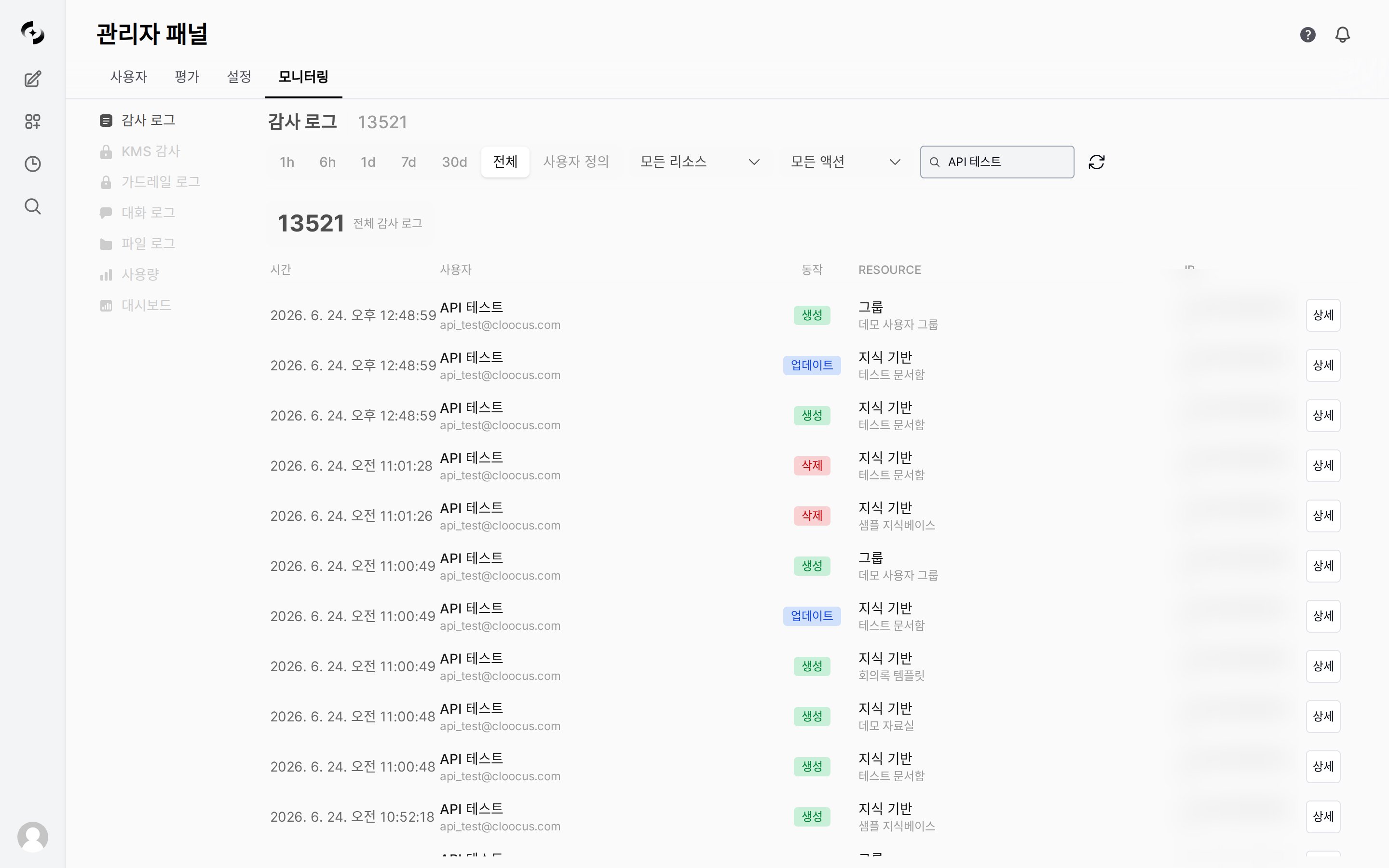Click the timestamp 오전 10:52:18

(352, 816)
